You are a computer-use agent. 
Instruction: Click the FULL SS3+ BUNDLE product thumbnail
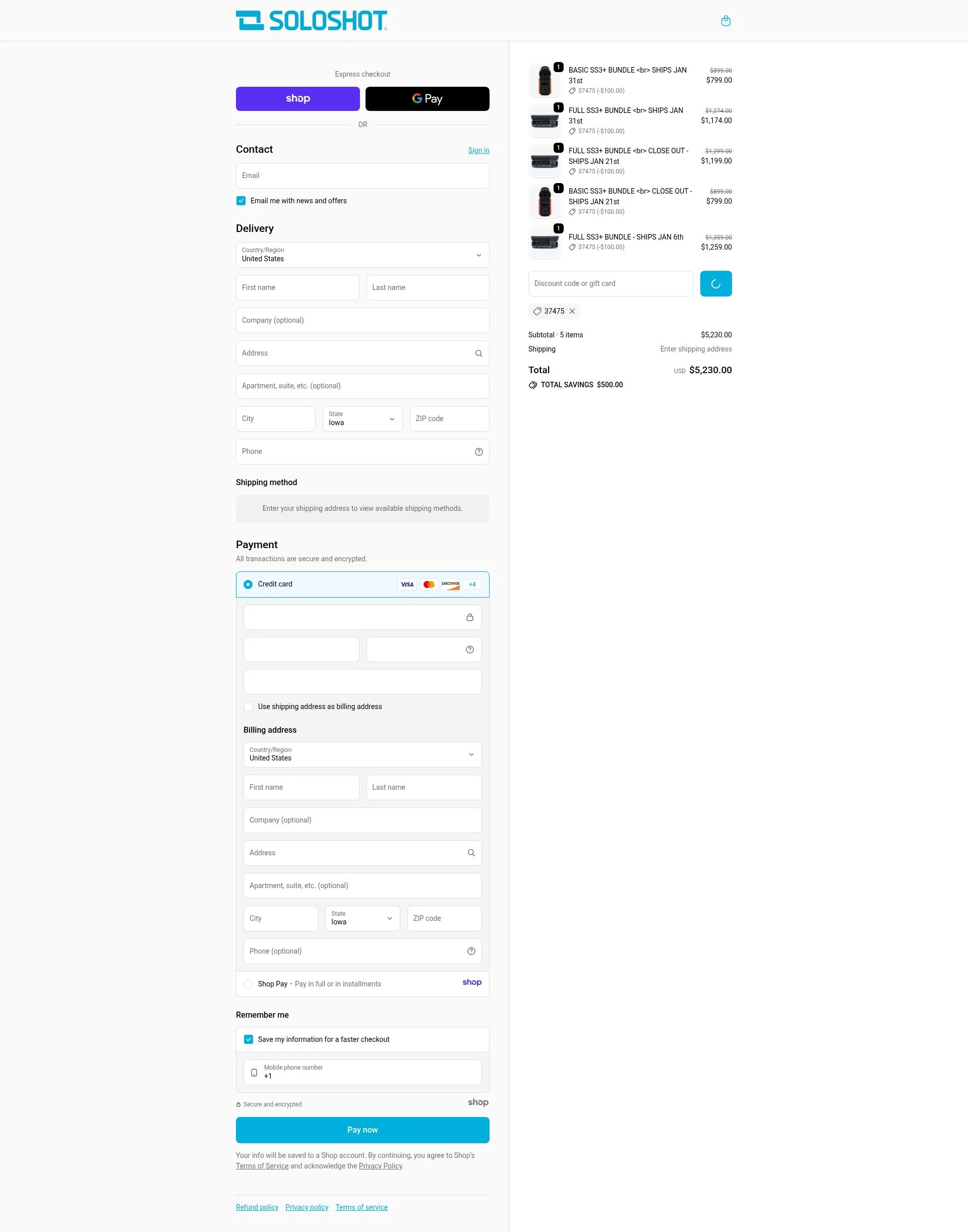tap(544, 121)
